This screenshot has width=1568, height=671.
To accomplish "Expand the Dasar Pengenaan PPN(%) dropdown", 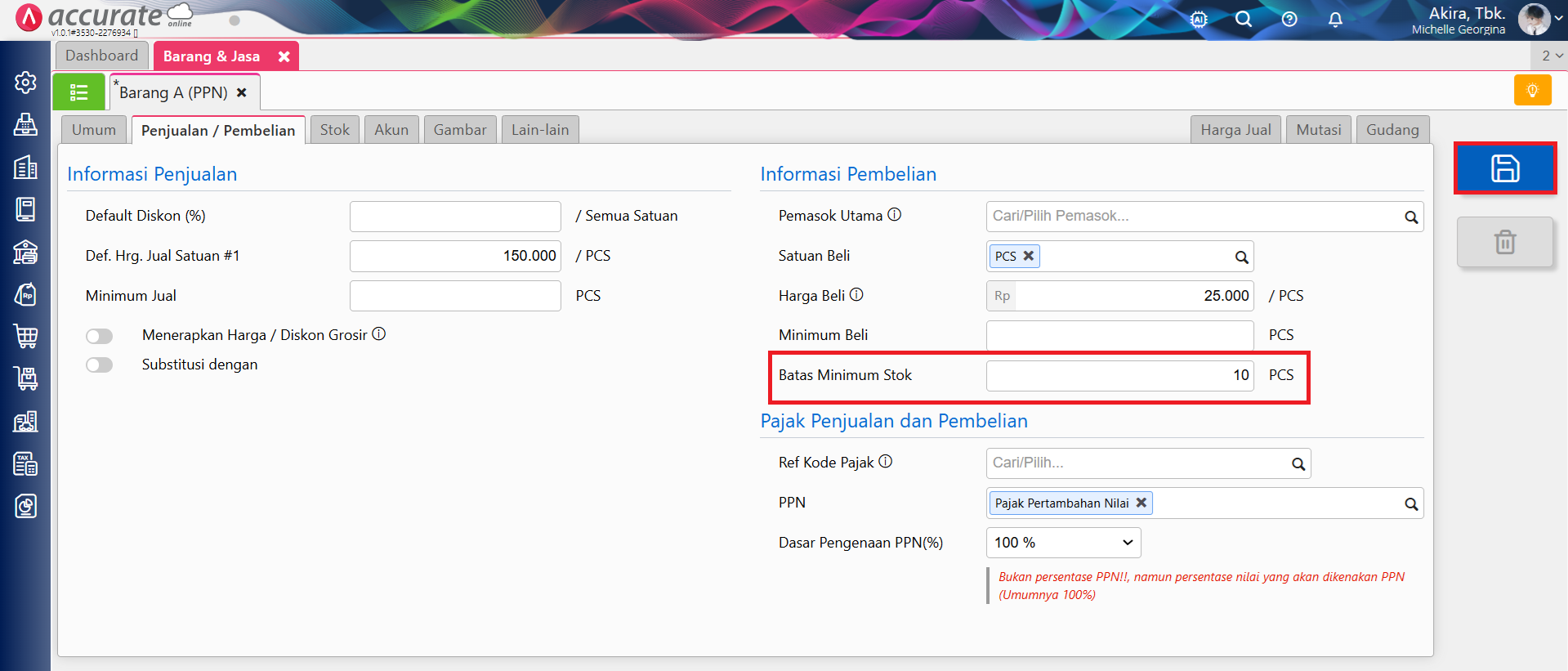I will pos(1063,543).
